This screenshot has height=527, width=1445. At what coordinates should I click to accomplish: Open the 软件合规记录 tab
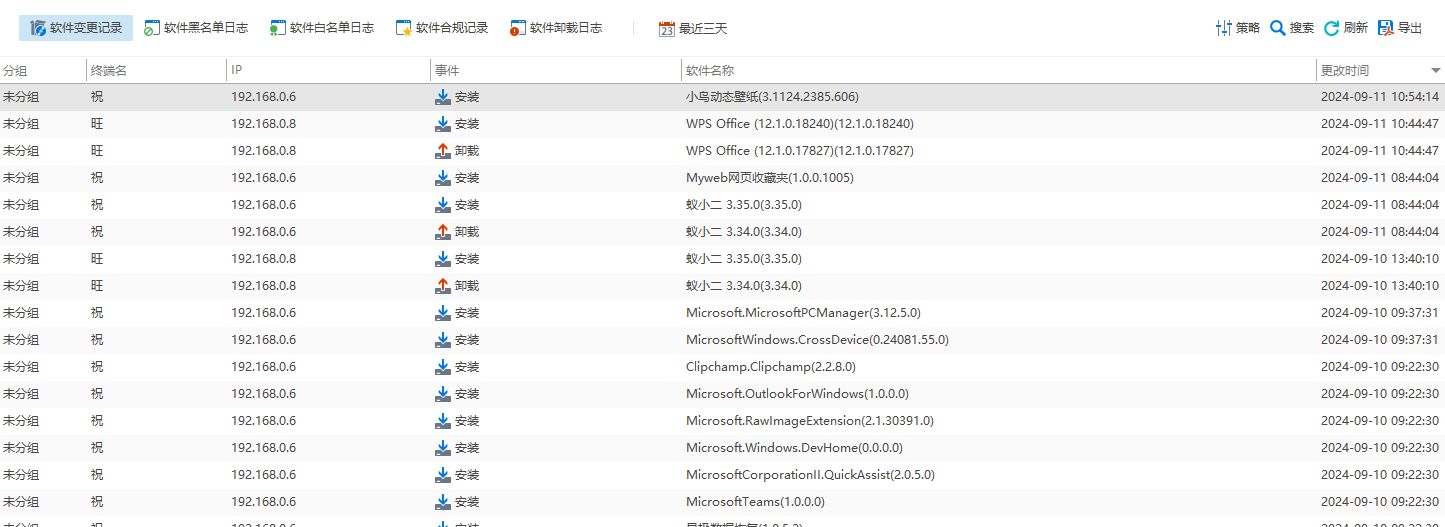(x=442, y=28)
